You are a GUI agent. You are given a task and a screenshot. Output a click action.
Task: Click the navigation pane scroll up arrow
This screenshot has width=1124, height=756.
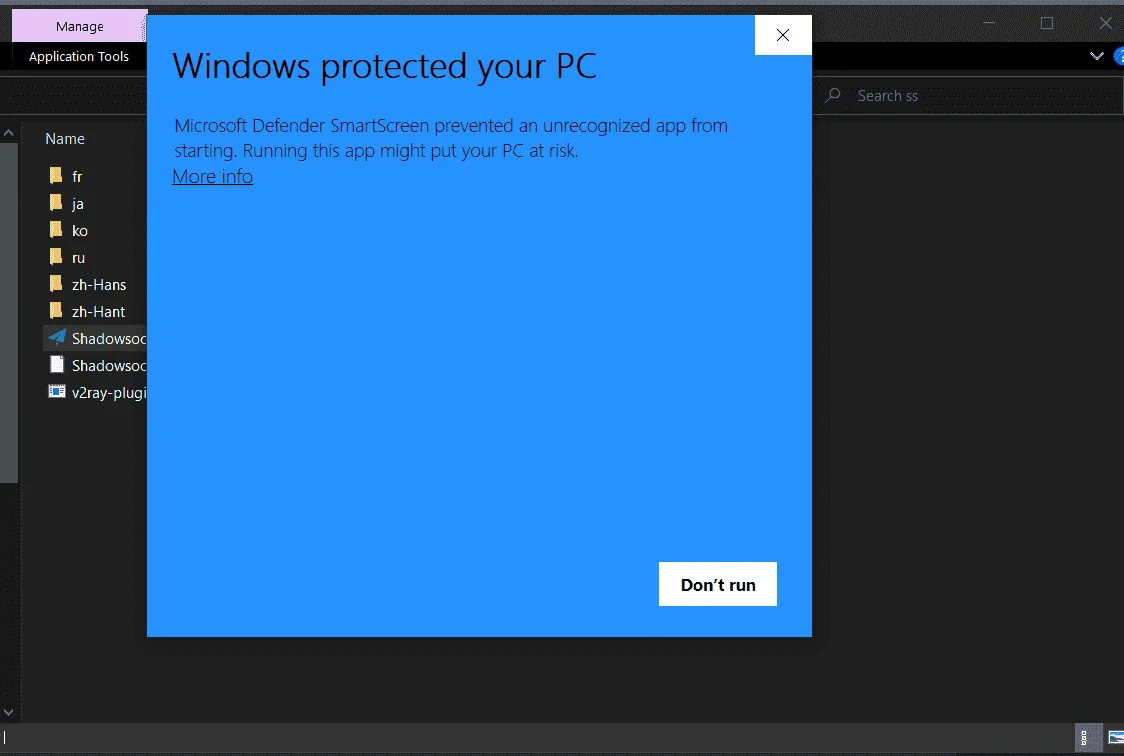tap(9, 133)
